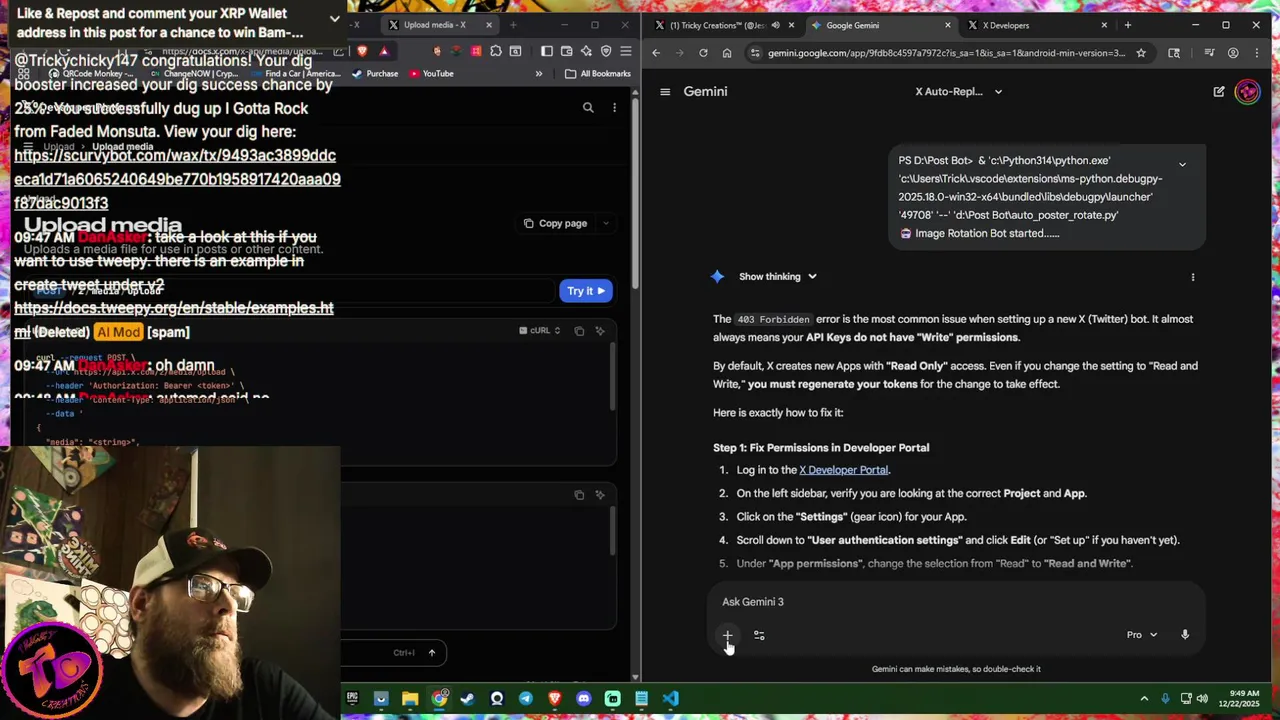Open Chrome three-dot menu
This screenshot has height=720, width=1280.
click(1256, 53)
